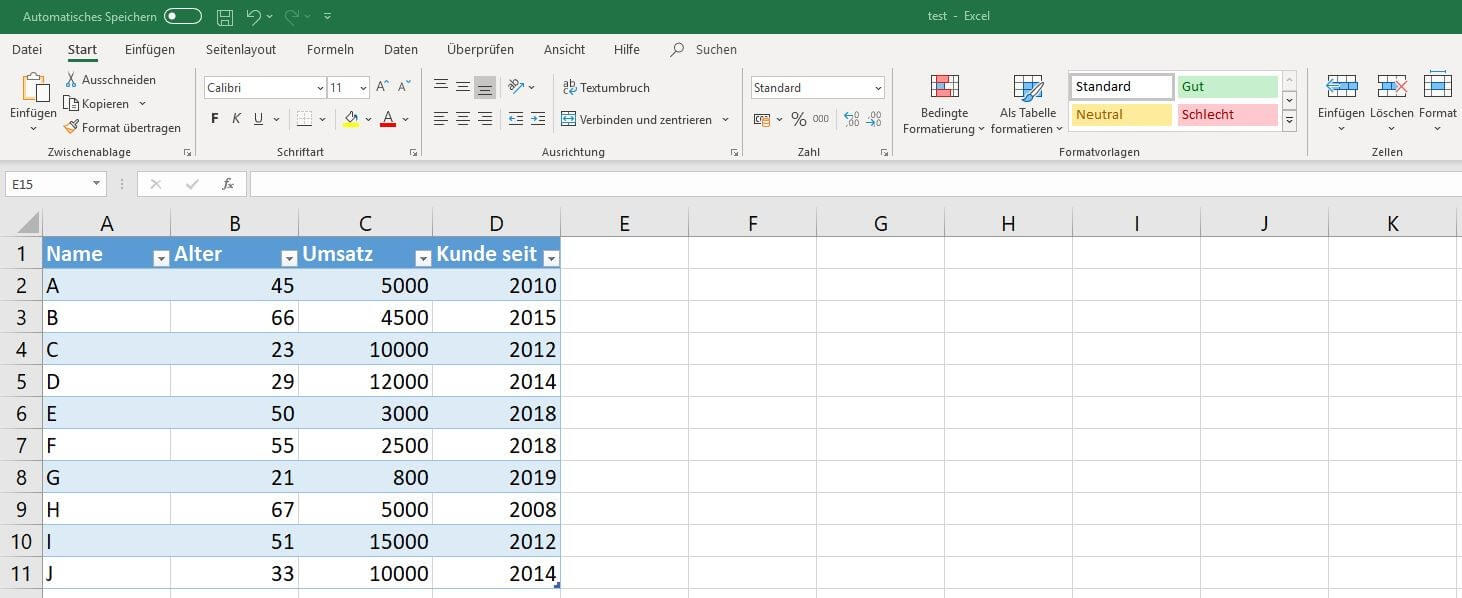This screenshot has height=598, width=1462.
Task: Select column E header
Action: (624, 224)
